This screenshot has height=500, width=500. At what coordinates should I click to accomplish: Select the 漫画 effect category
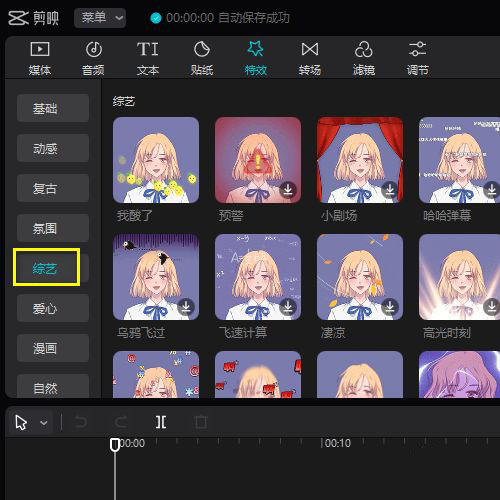tap(53, 348)
